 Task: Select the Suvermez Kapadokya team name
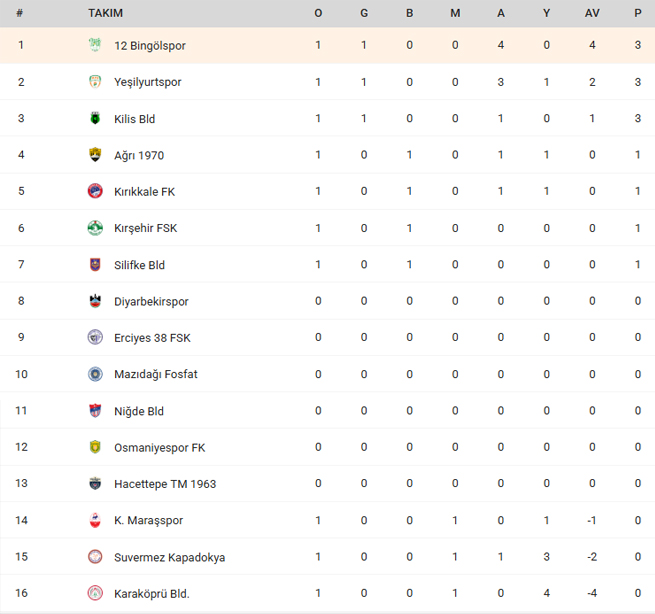pos(170,557)
